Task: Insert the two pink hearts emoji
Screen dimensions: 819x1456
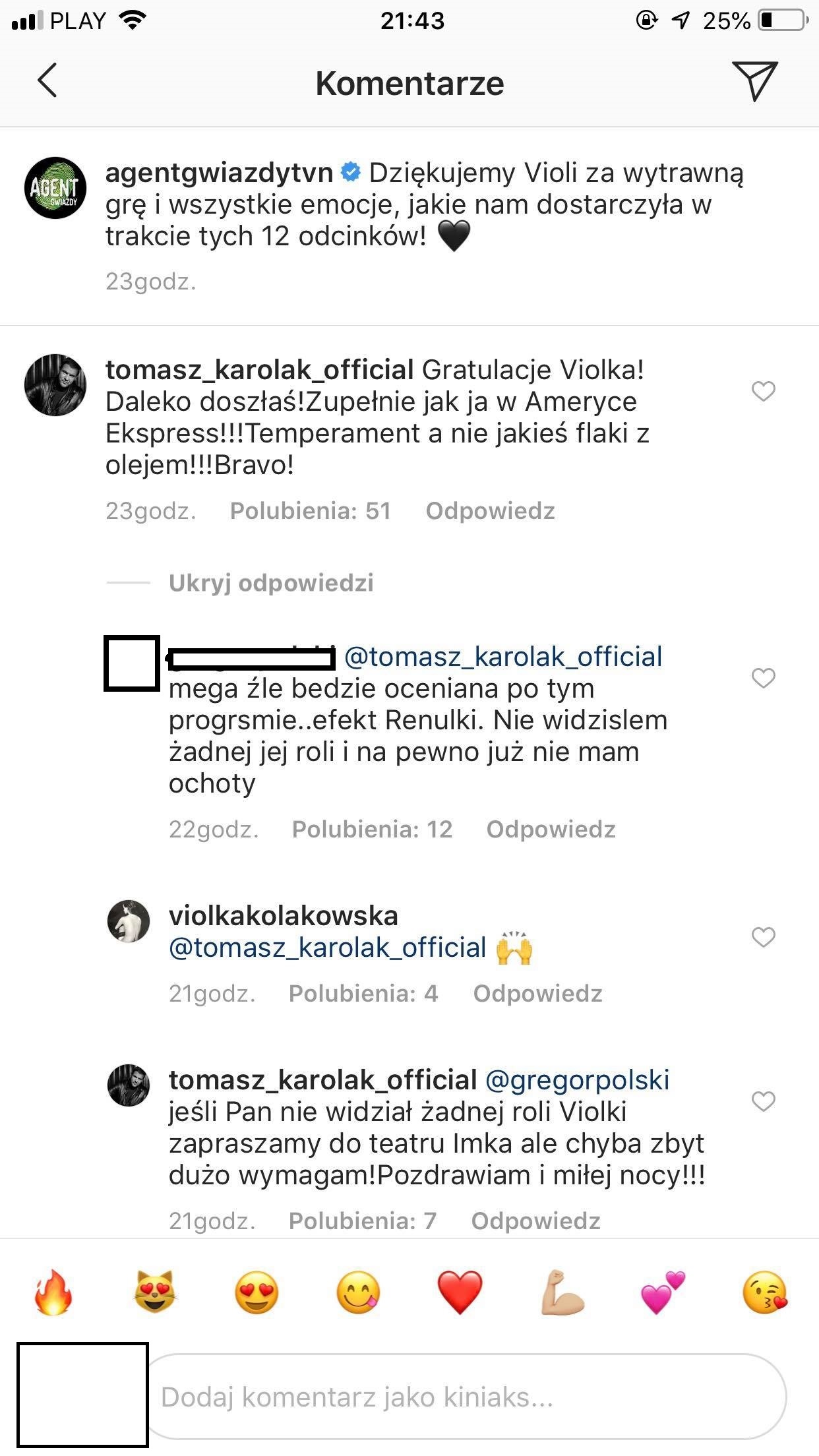Action: [663, 1292]
